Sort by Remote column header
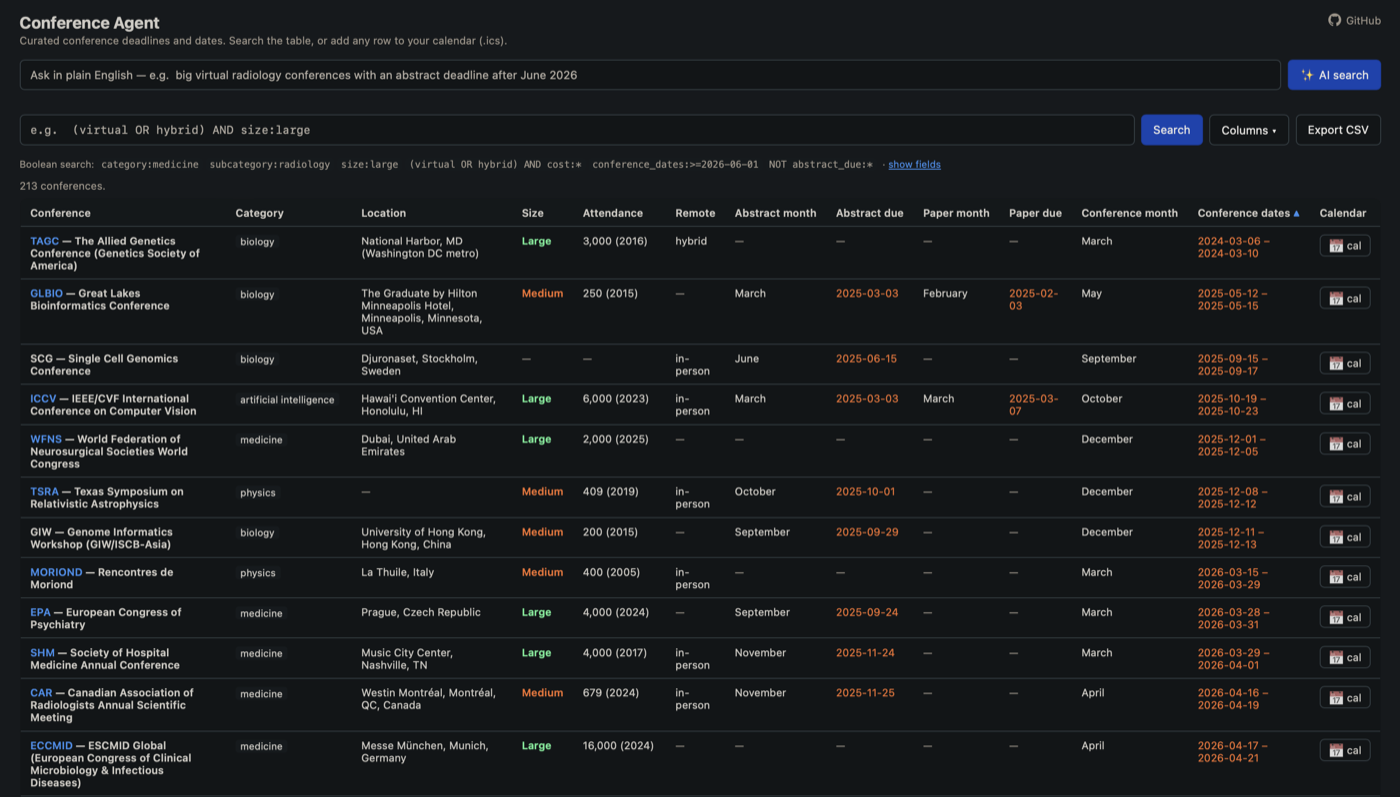 695,213
